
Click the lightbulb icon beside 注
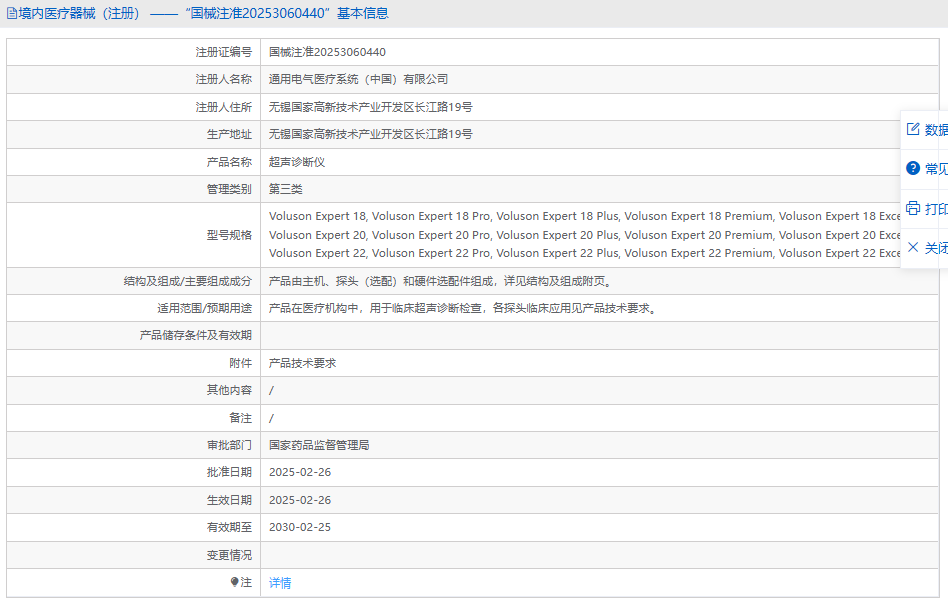coord(235,582)
